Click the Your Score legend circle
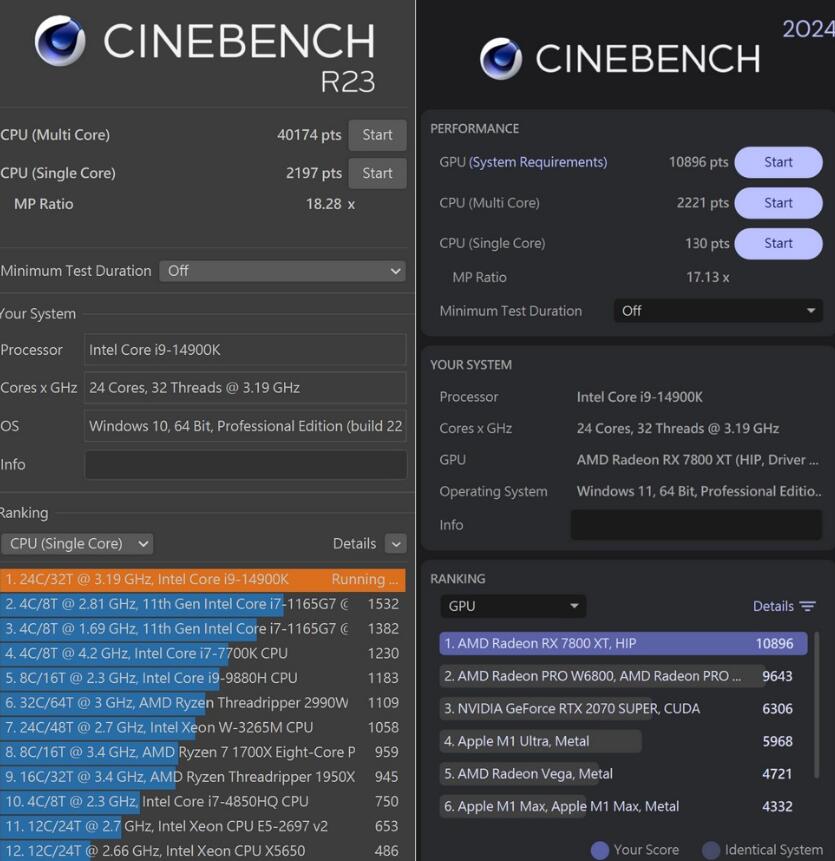 599,850
